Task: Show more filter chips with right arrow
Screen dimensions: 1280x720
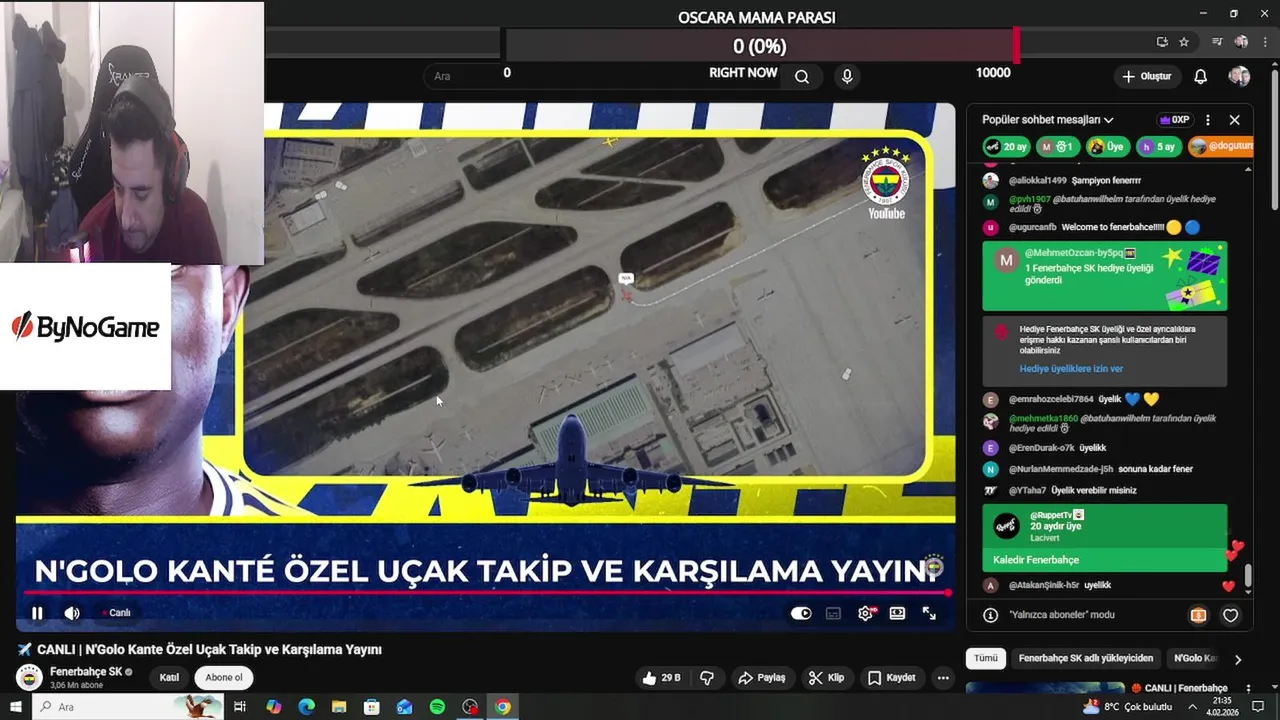Action: (1238, 659)
